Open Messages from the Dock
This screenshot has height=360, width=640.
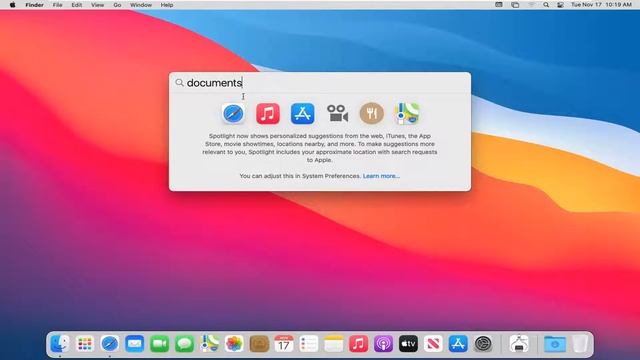pos(184,344)
